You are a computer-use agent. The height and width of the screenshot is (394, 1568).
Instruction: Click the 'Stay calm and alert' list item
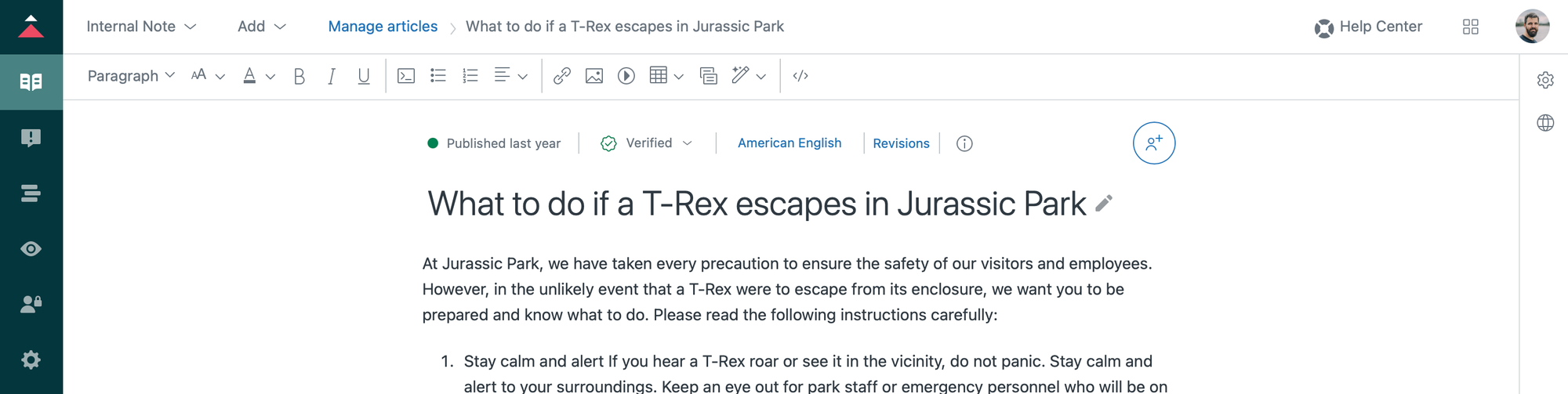(804, 374)
